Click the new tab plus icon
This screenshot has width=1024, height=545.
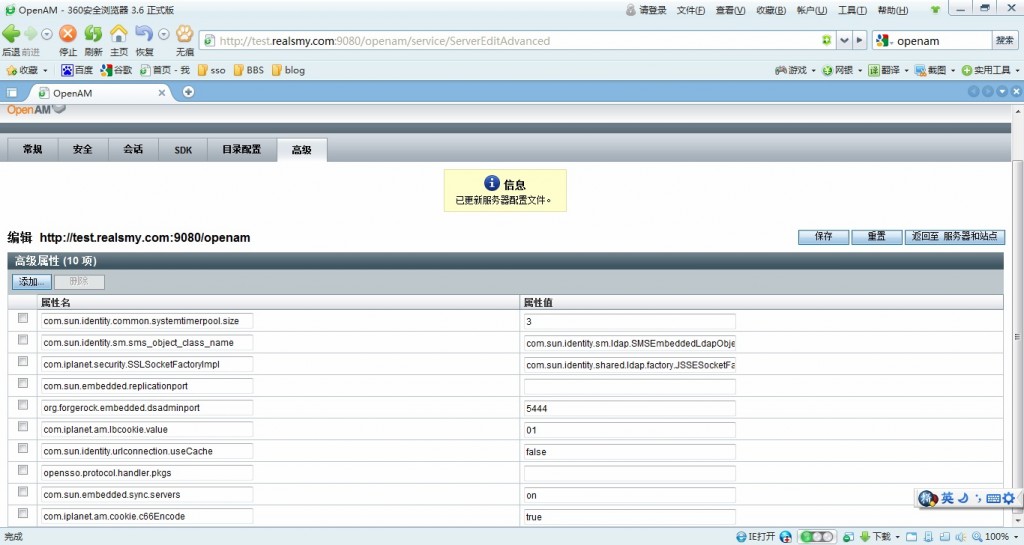click(188, 92)
